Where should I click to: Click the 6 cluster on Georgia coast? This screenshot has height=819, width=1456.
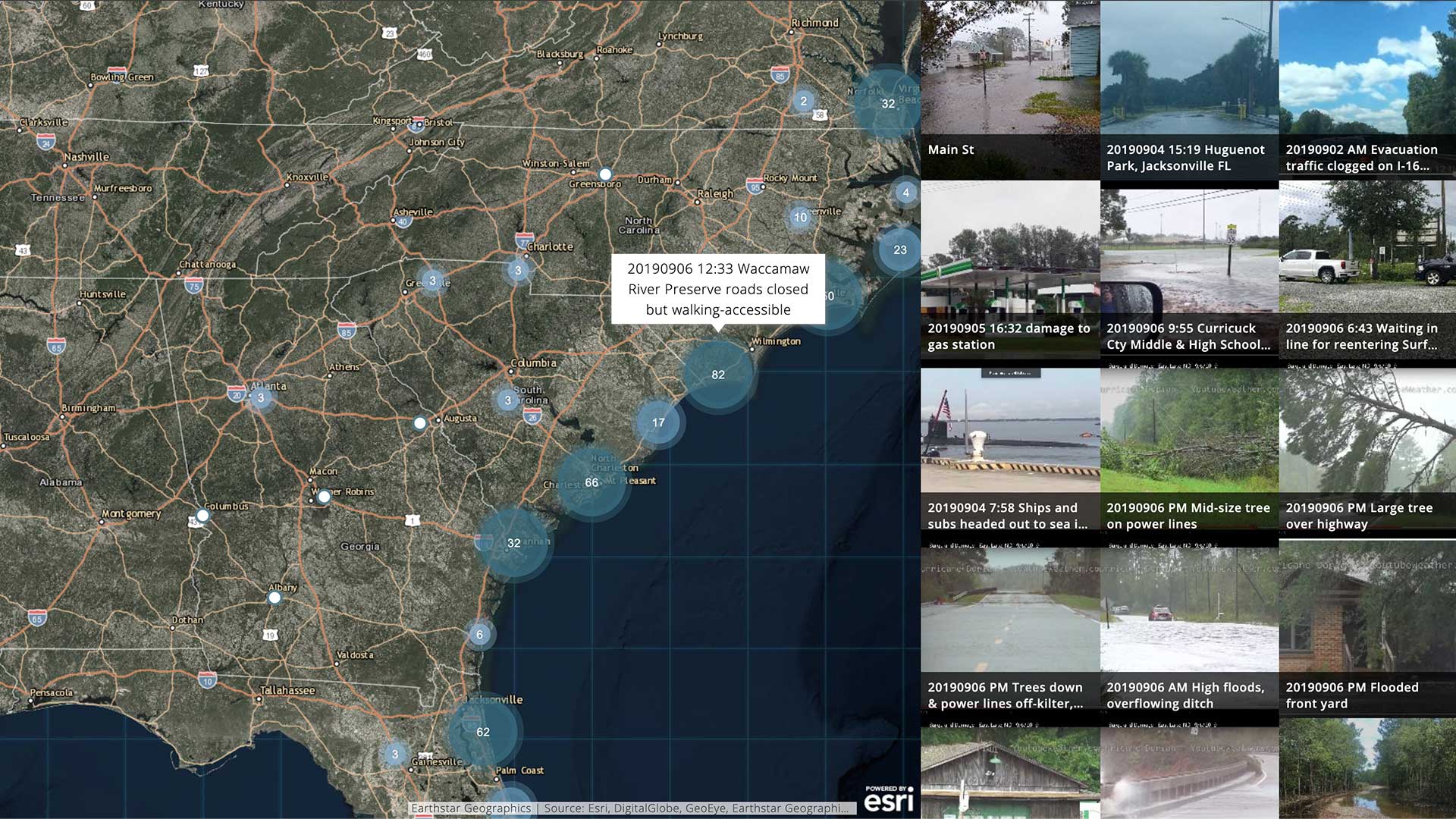pos(479,635)
